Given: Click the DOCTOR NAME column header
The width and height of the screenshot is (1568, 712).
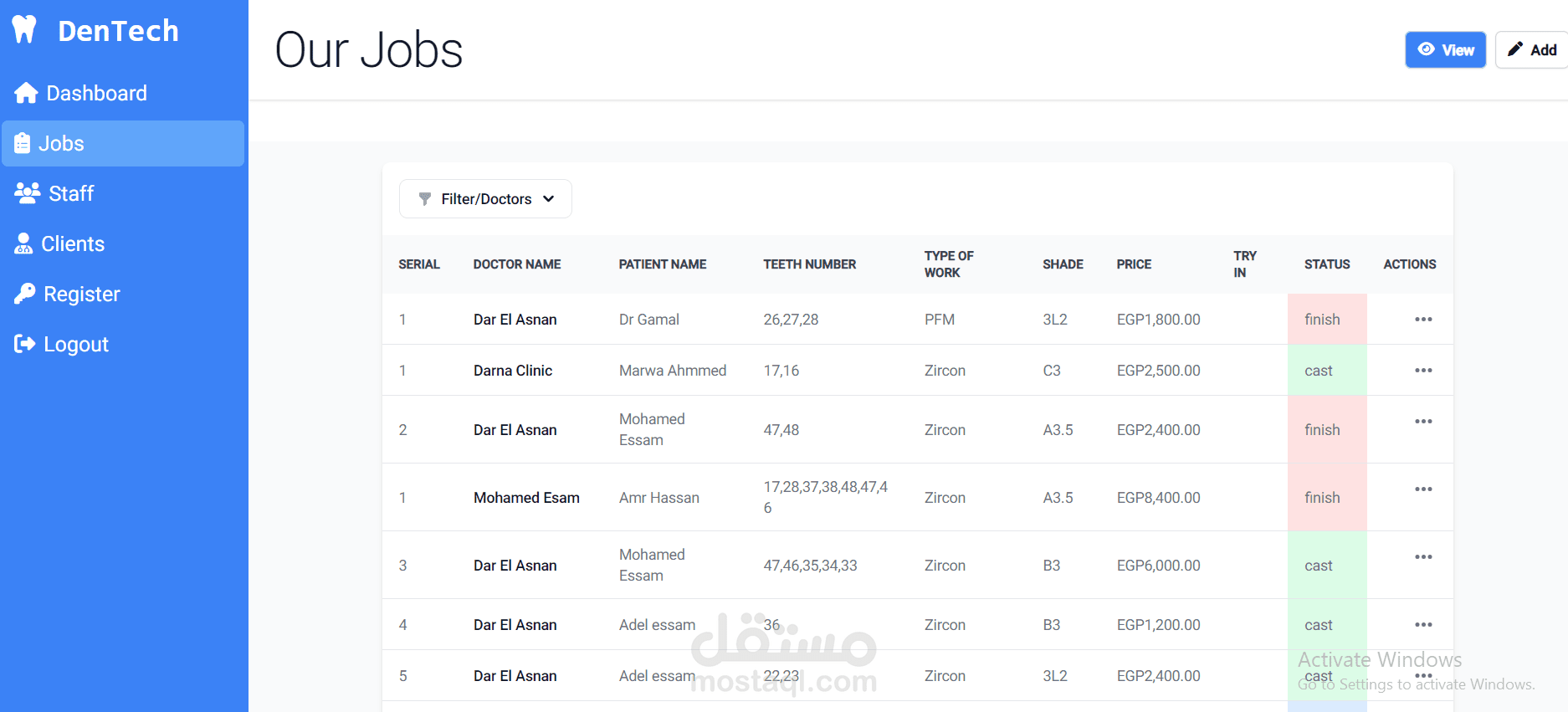Looking at the screenshot, I should (x=517, y=264).
